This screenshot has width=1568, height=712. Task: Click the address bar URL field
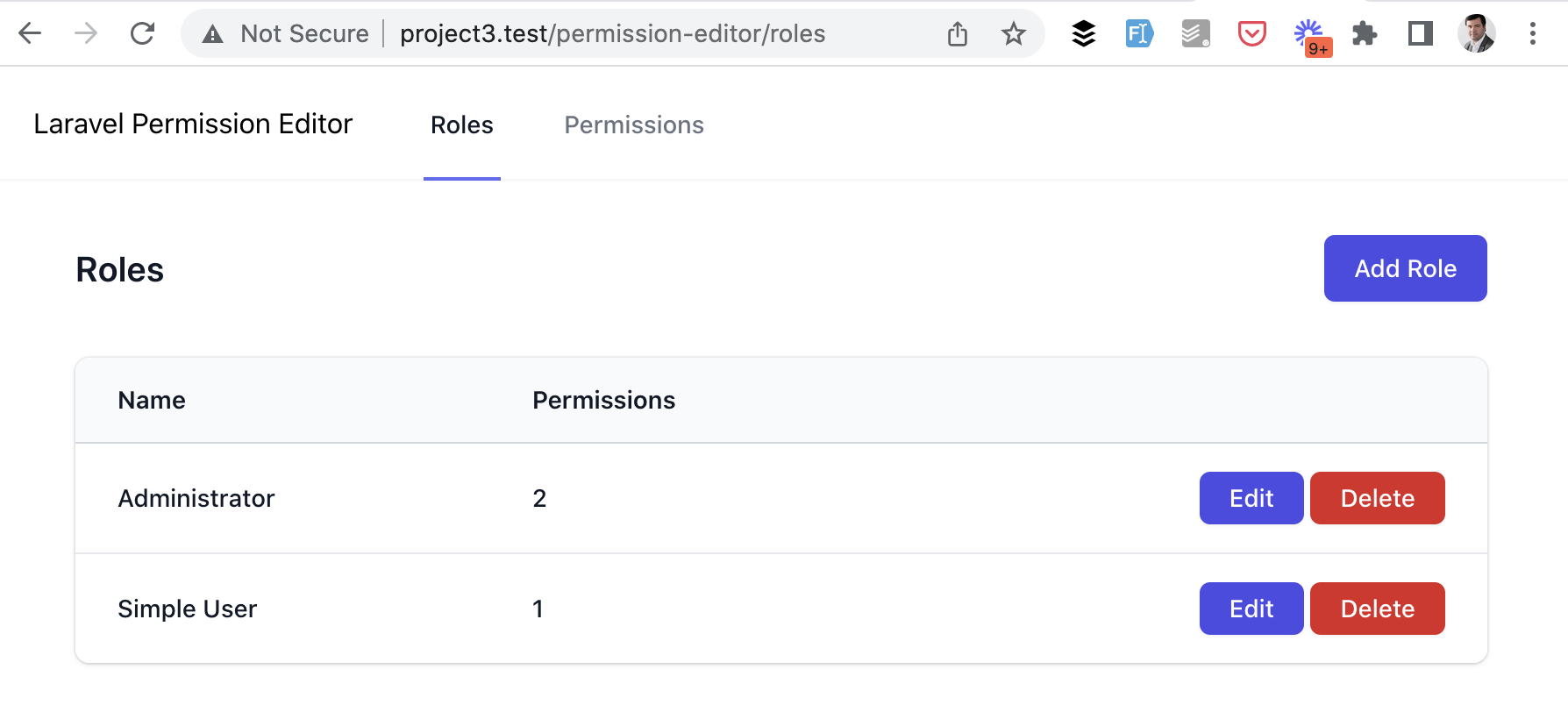tap(614, 34)
